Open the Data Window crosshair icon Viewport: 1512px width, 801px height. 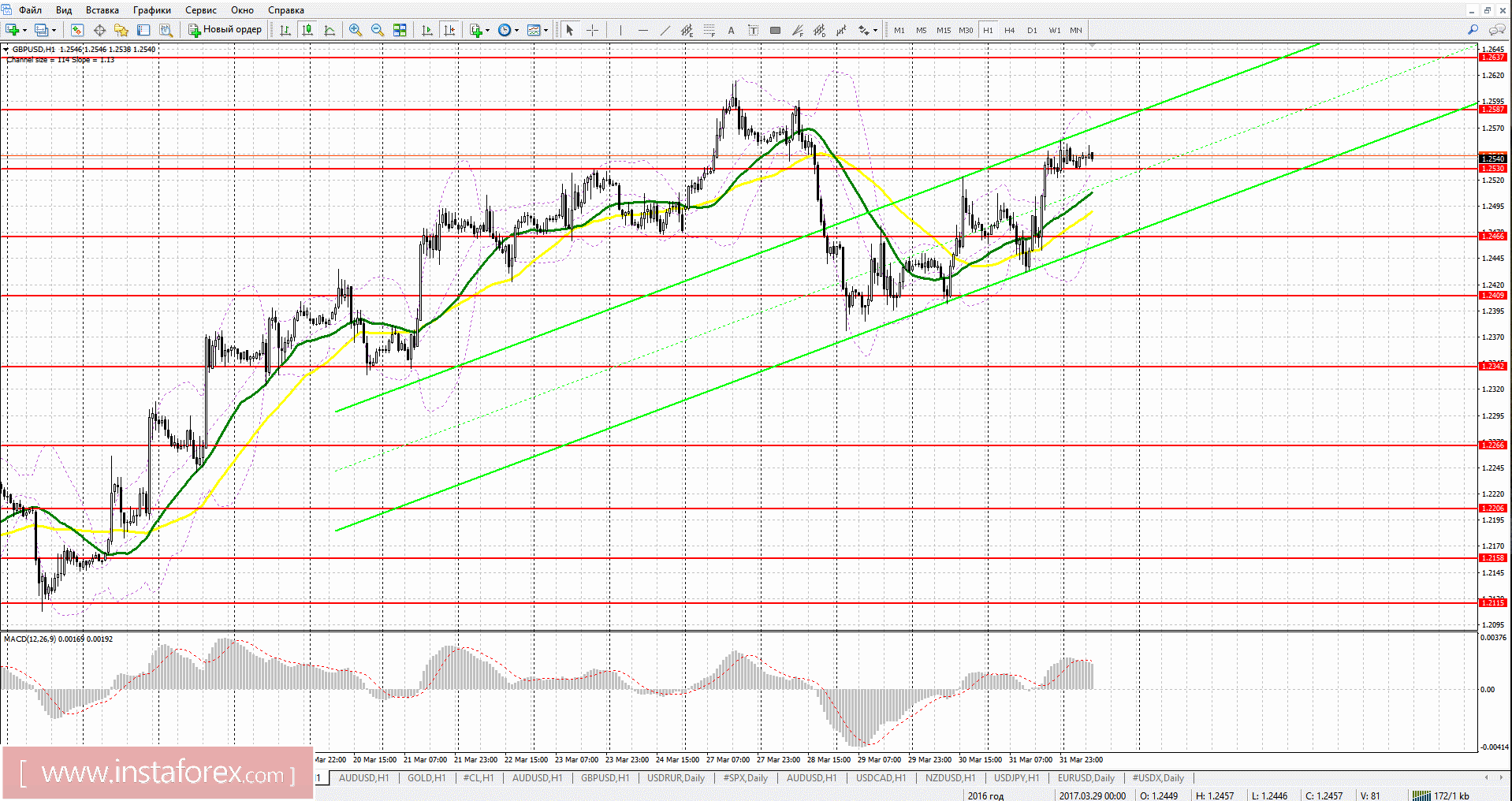99,30
